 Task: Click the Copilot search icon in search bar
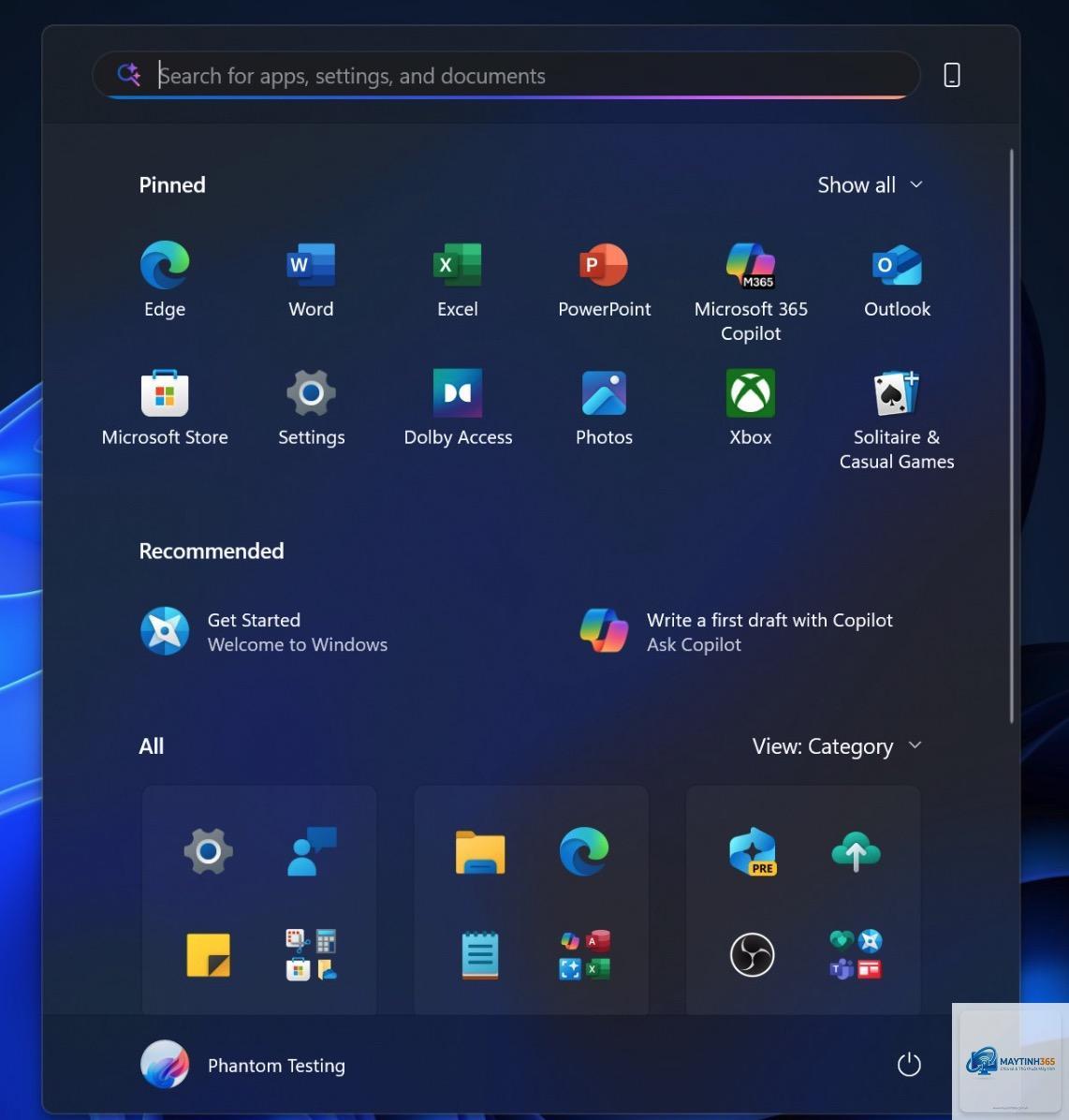click(129, 74)
